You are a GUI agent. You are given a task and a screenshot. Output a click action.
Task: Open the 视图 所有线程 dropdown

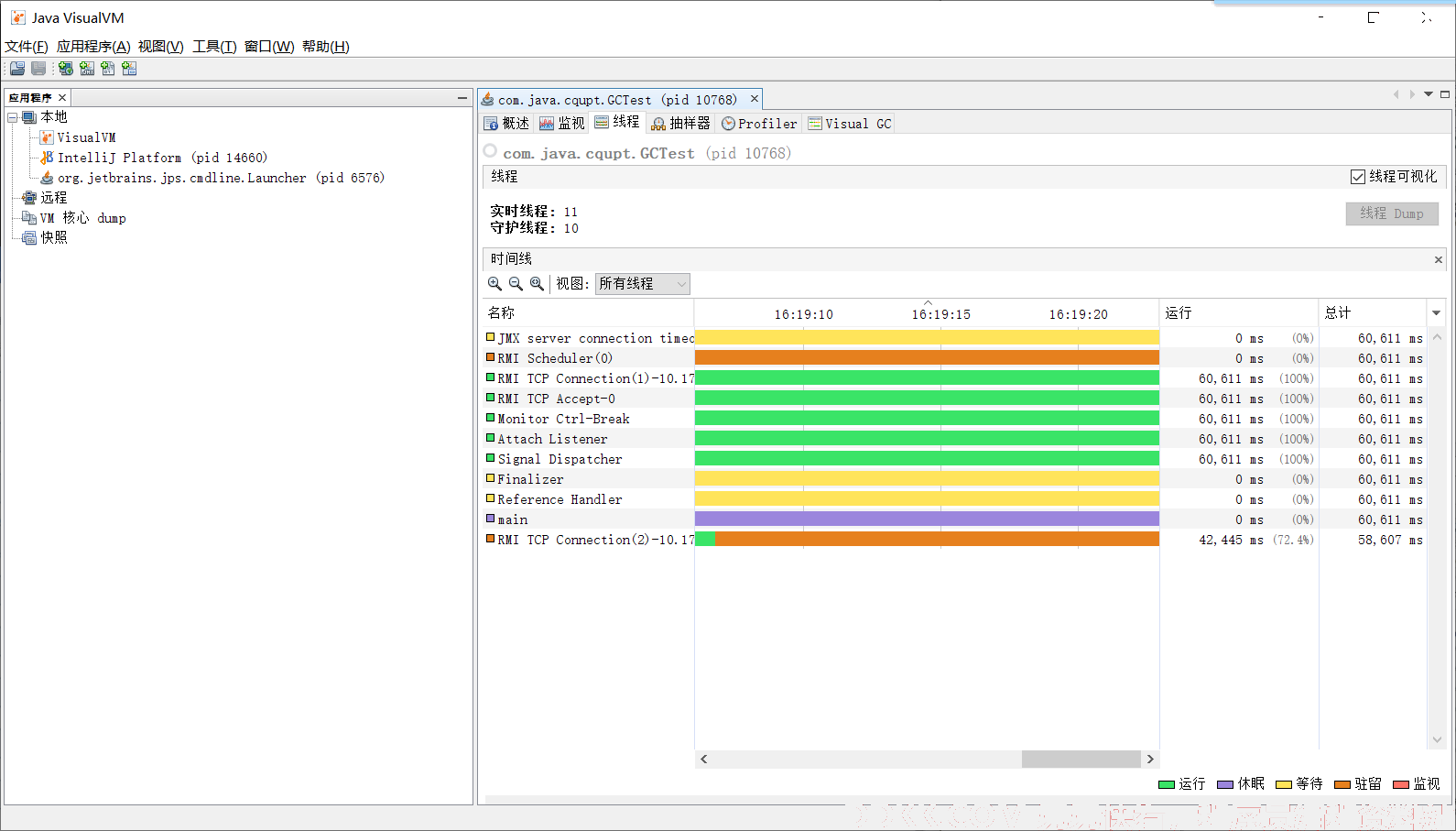click(642, 284)
